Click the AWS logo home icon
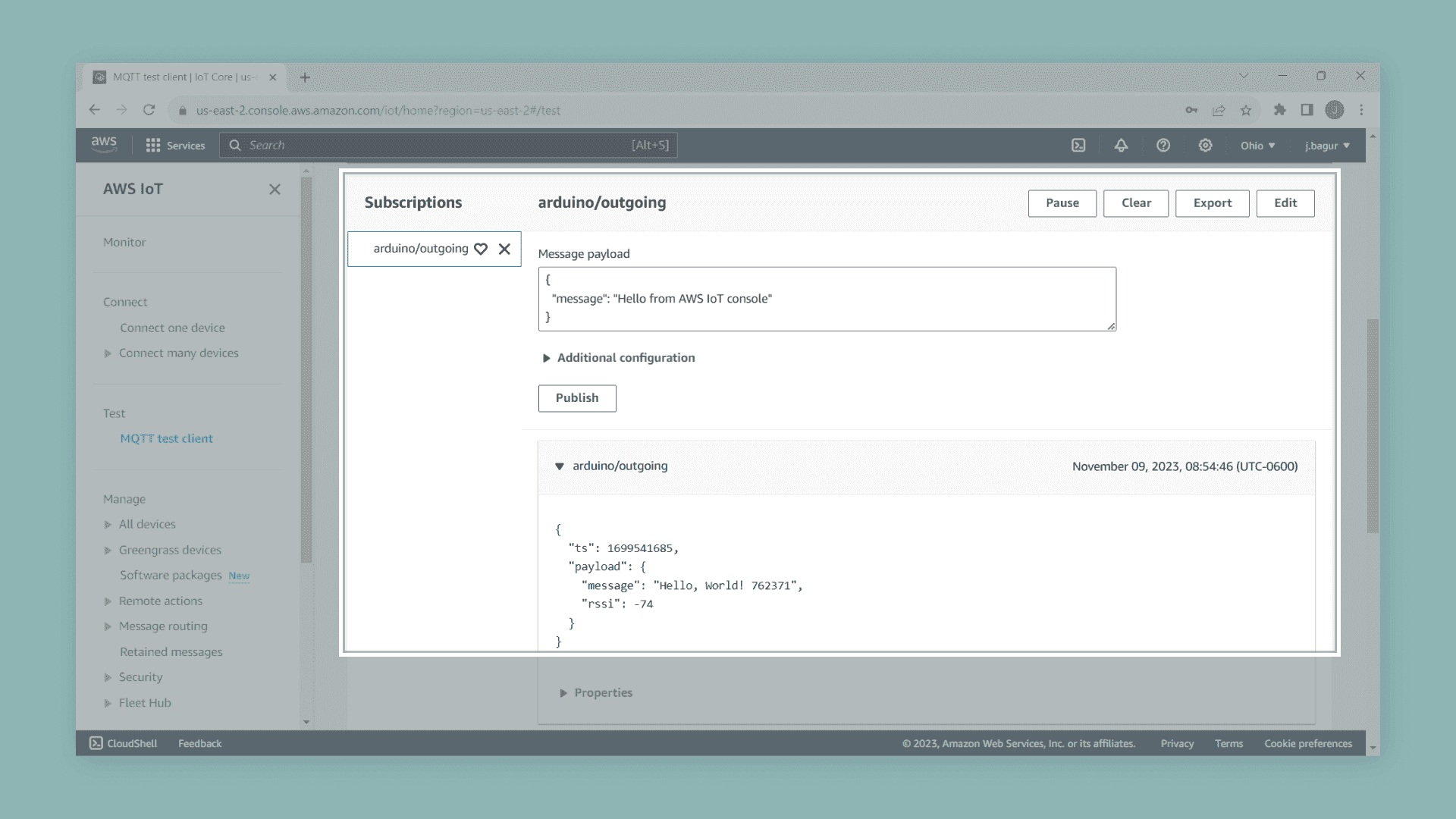This screenshot has width=1456, height=819. 104,144
